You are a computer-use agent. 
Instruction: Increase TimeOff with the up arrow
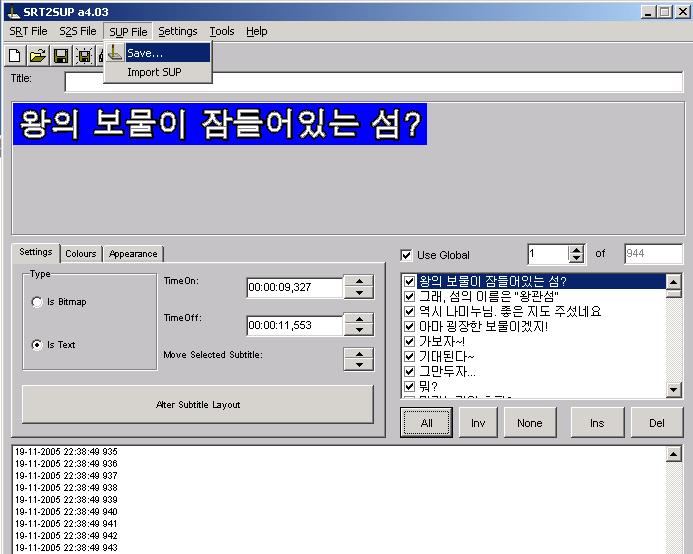pos(359,318)
